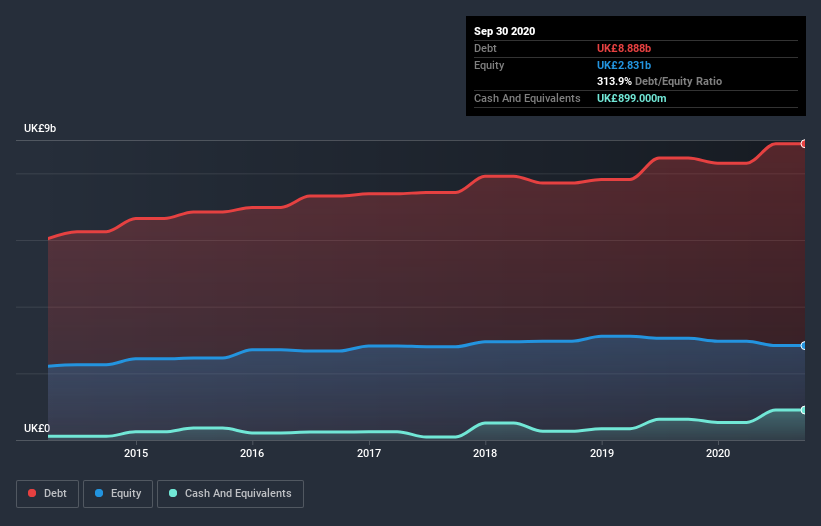Screen dimensions: 821x526
Task: Click the 2019 x-axis label
Action: (x=602, y=453)
